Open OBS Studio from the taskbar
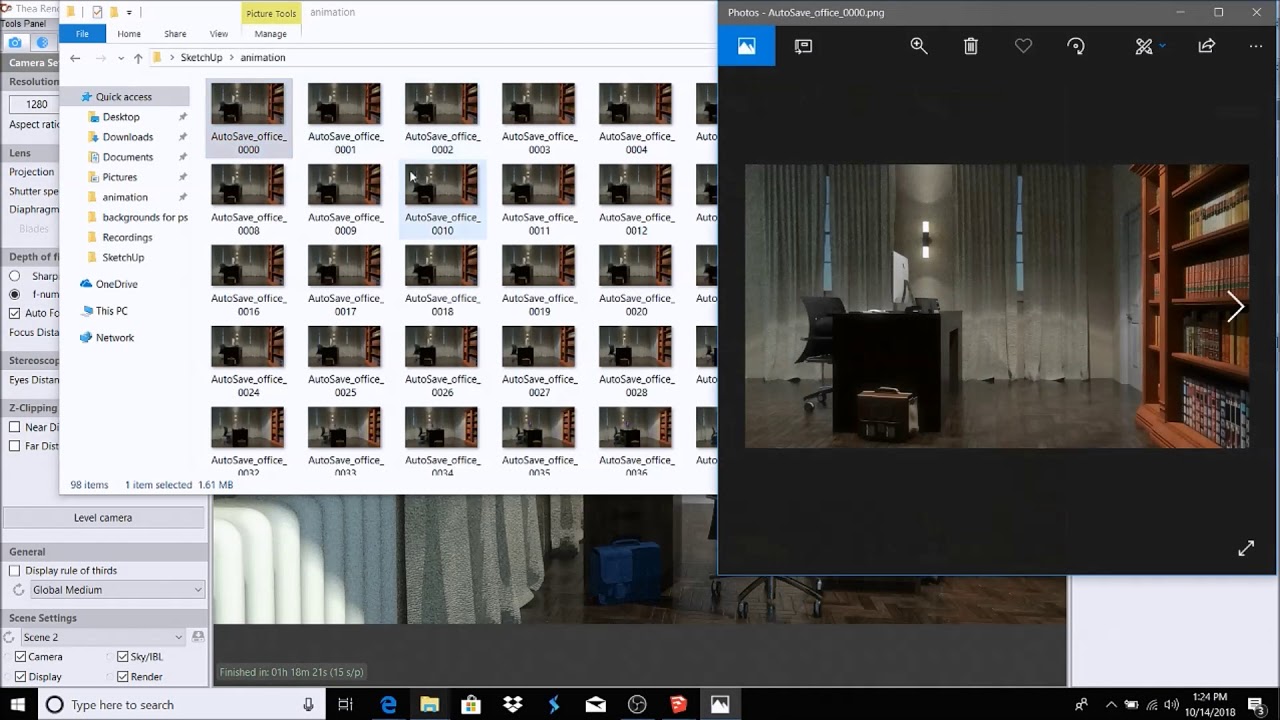Image resolution: width=1280 pixels, height=720 pixels. click(x=637, y=705)
